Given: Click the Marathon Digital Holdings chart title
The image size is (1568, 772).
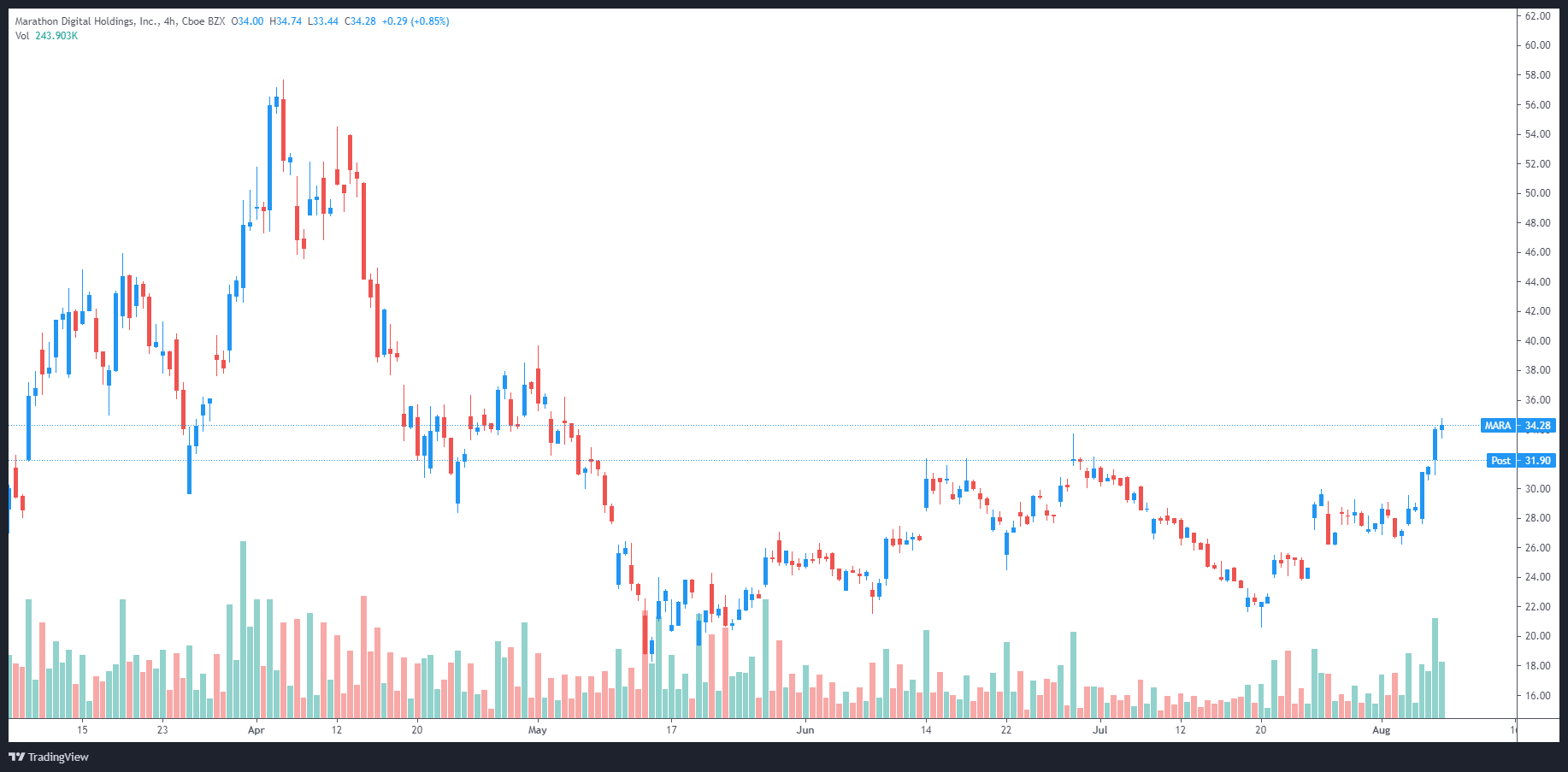Looking at the screenshot, I should point(87,21).
